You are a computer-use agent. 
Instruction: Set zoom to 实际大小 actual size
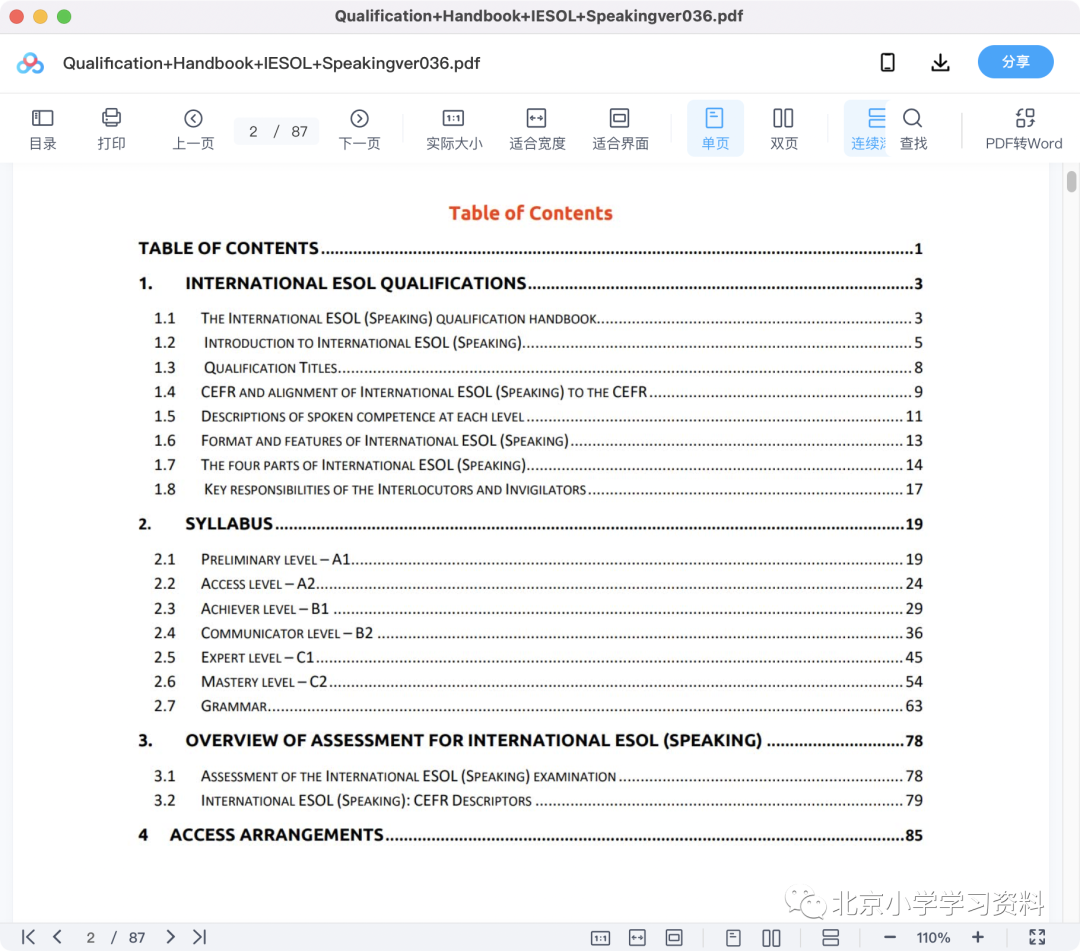click(x=454, y=129)
